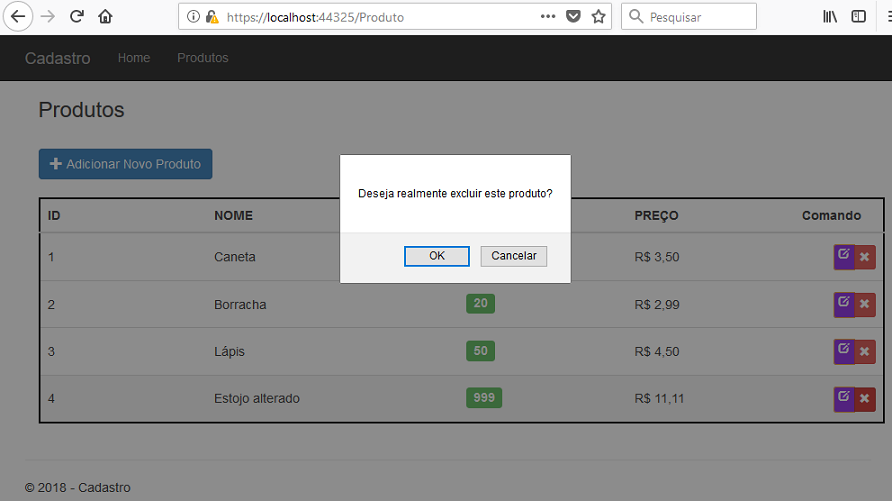Image resolution: width=892 pixels, height=501 pixels.
Task: Click the magnifier icon in Pesquisar box
Action: pyautogui.click(x=636, y=16)
